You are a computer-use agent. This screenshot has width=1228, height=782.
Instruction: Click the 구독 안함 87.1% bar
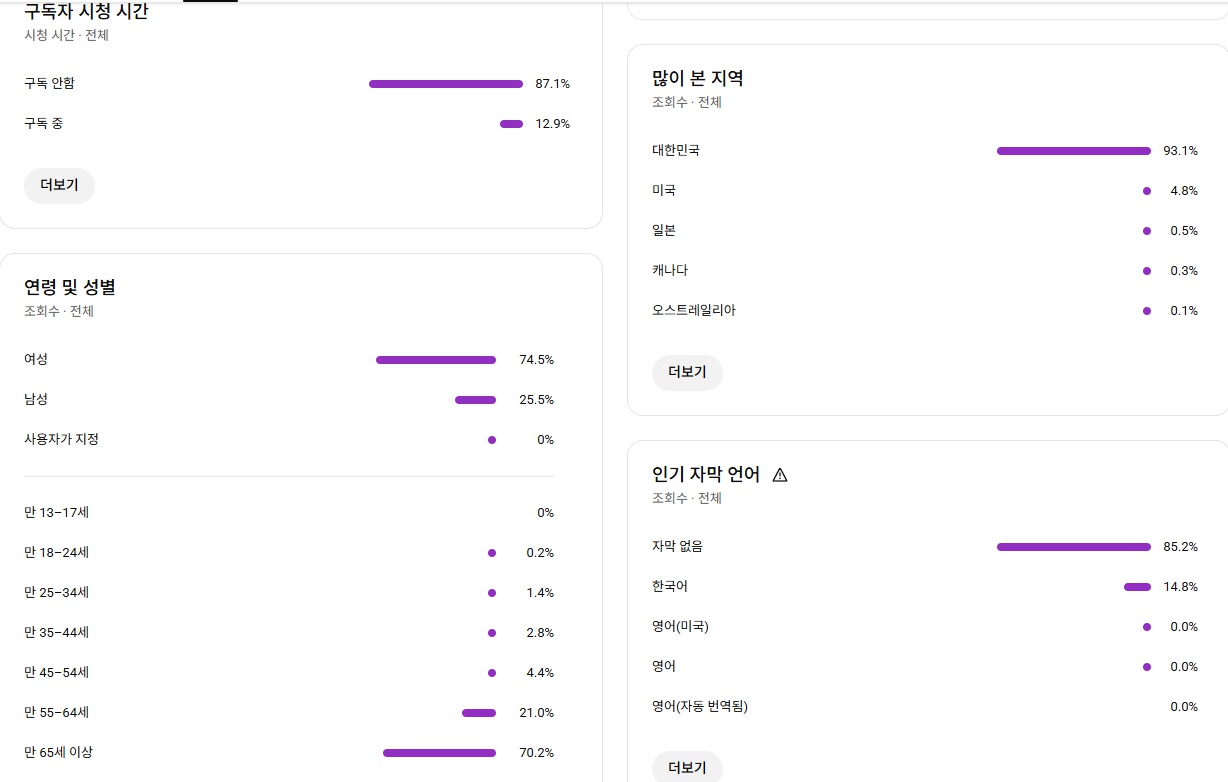(x=445, y=84)
